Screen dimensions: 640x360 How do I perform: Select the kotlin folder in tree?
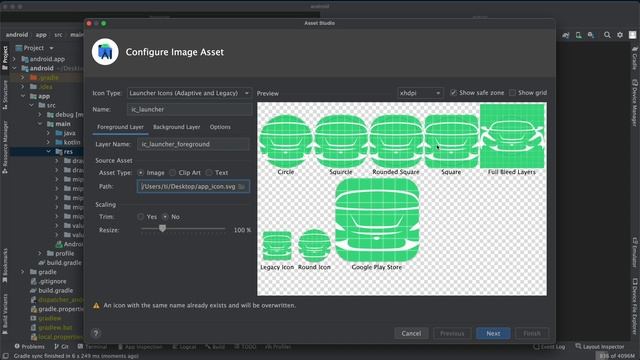72,142
